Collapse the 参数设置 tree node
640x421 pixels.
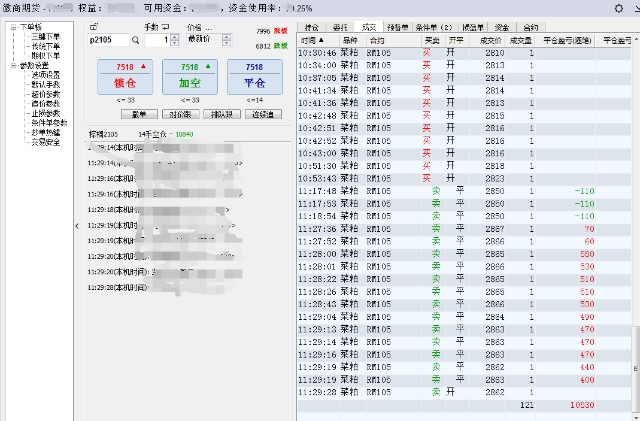13,65
